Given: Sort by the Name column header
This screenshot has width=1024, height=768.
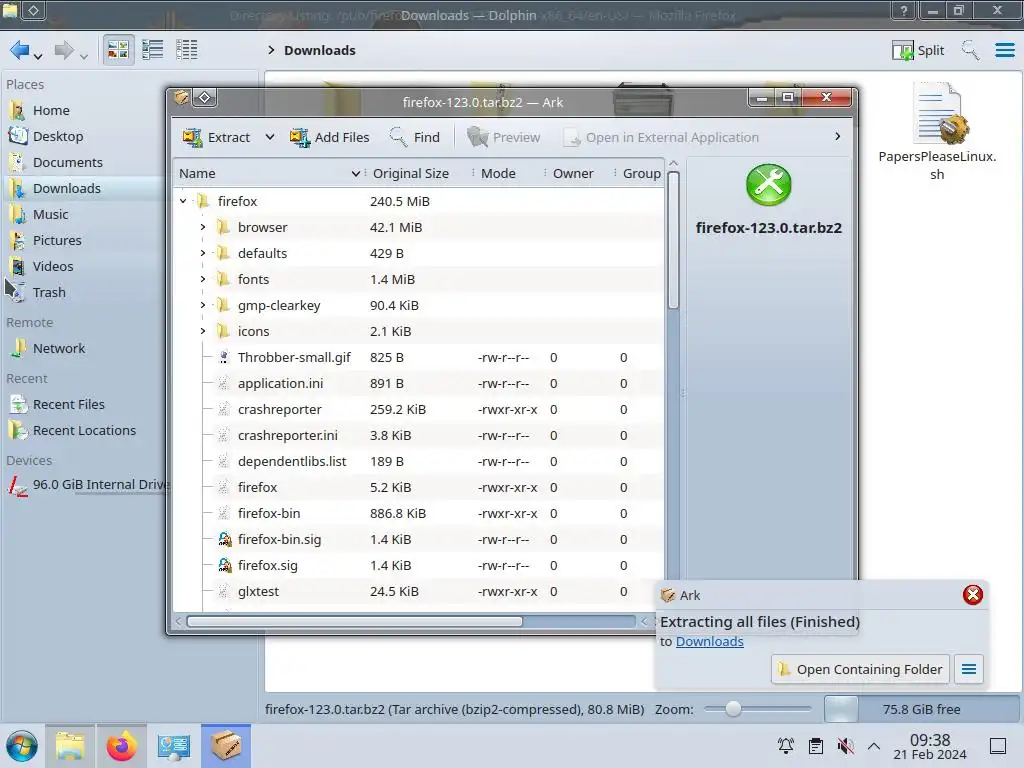Looking at the screenshot, I should point(268,173).
